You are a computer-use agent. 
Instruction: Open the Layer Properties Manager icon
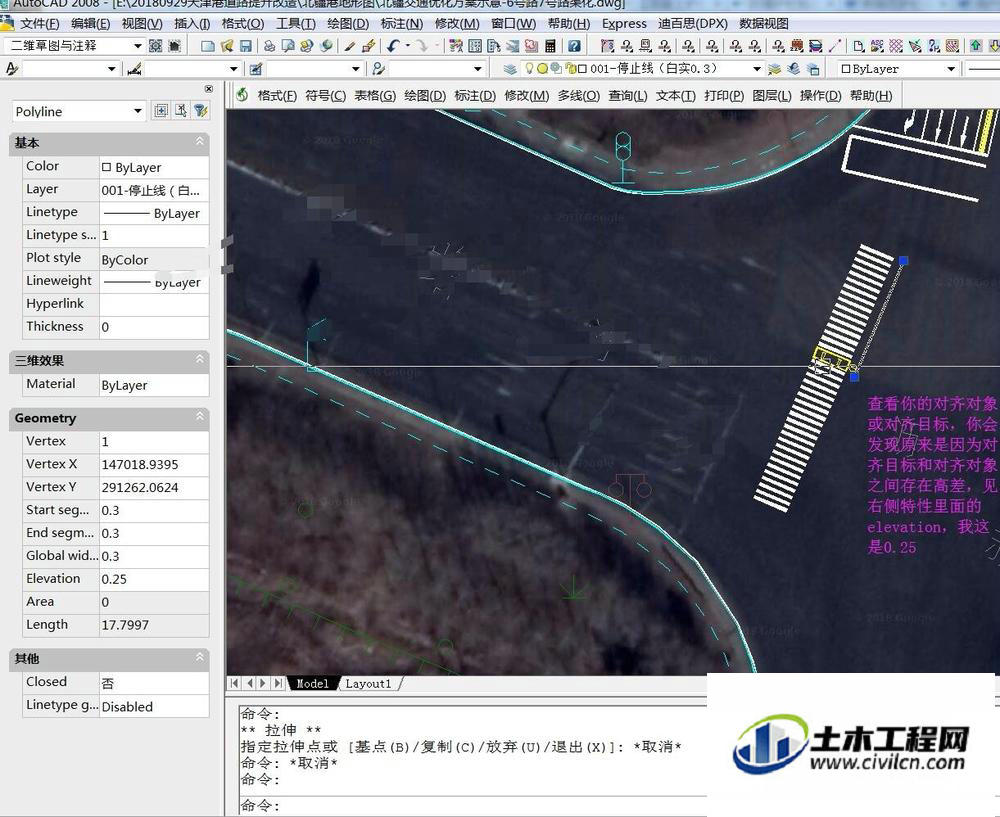pyautogui.click(x=509, y=69)
